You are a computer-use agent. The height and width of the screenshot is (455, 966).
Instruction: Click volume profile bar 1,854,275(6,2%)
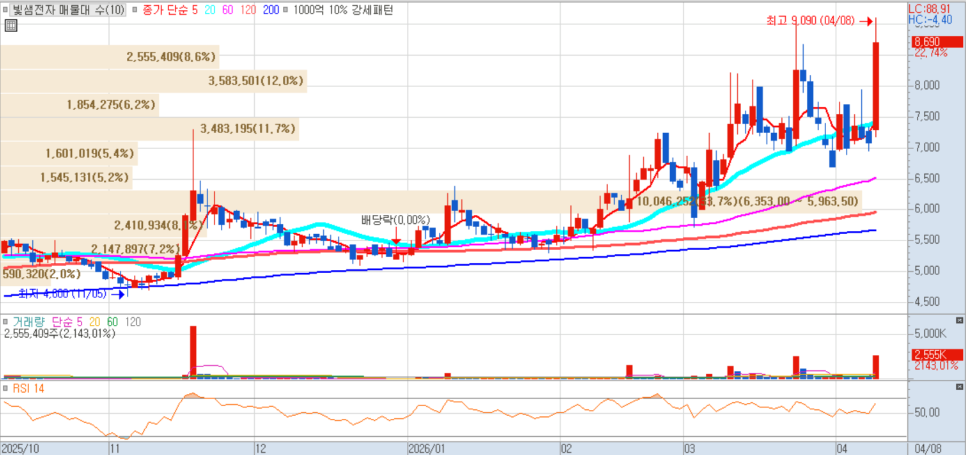click(x=79, y=105)
